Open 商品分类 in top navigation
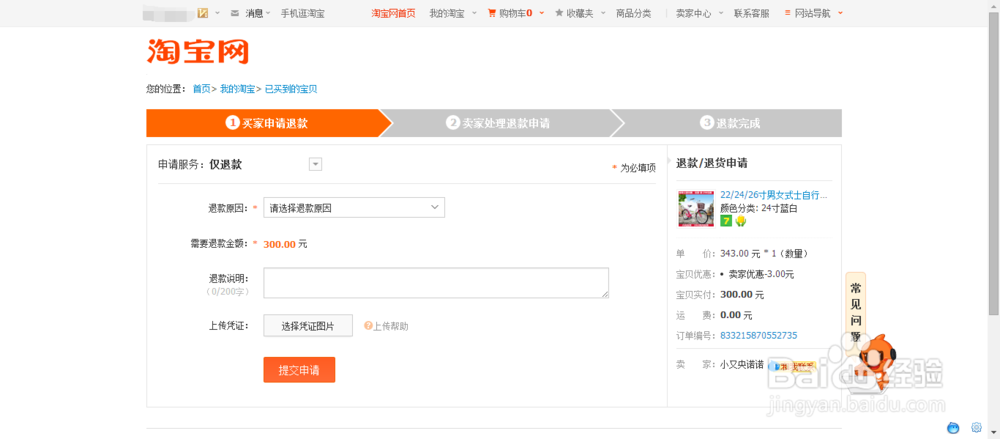This screenshot has width=1000, height=439. (633, 13)
